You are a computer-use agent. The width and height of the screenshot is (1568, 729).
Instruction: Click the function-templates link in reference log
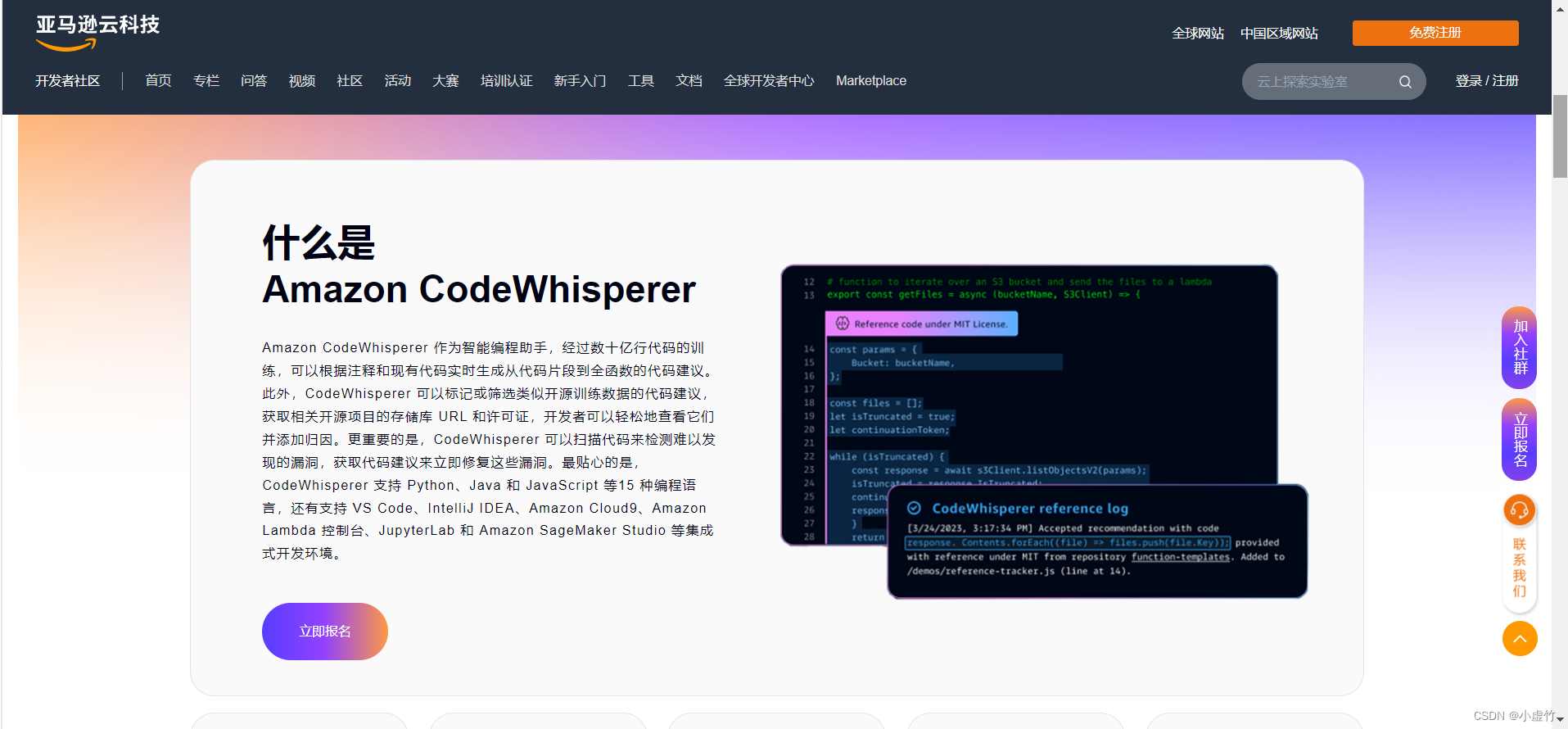click(1180, 557)
